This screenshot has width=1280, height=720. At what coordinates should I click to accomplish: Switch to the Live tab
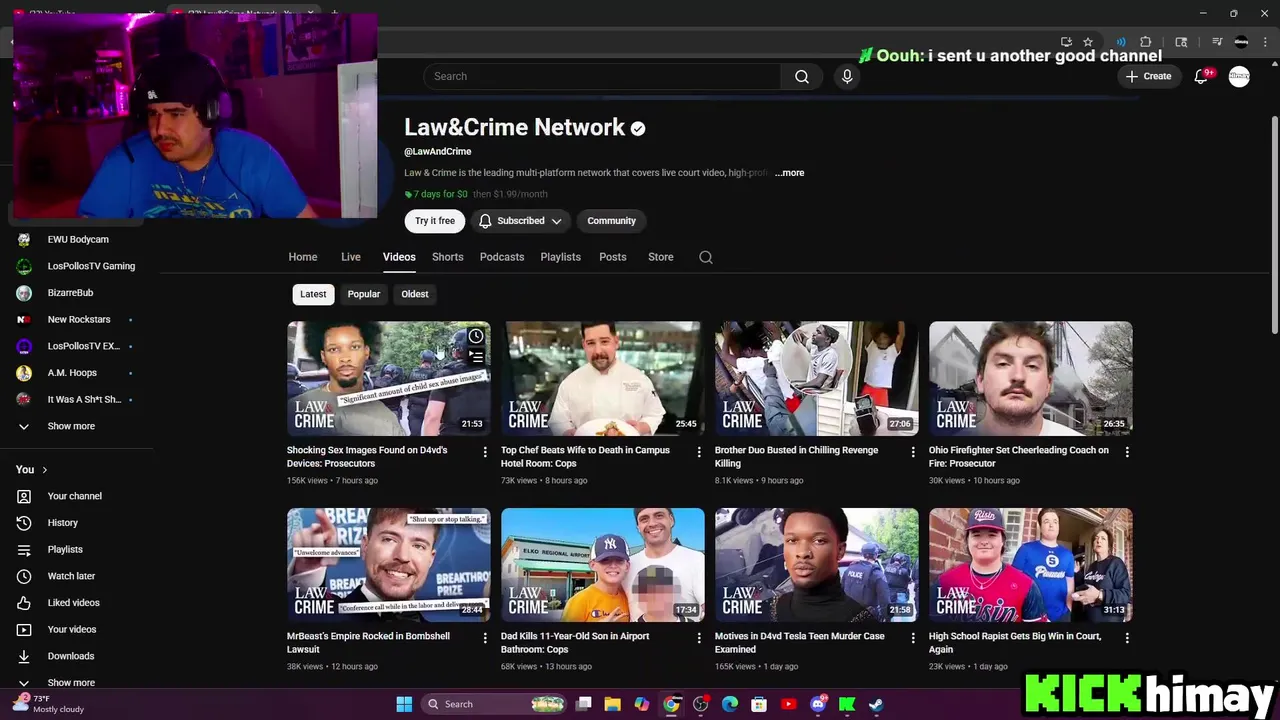point(351,257)
